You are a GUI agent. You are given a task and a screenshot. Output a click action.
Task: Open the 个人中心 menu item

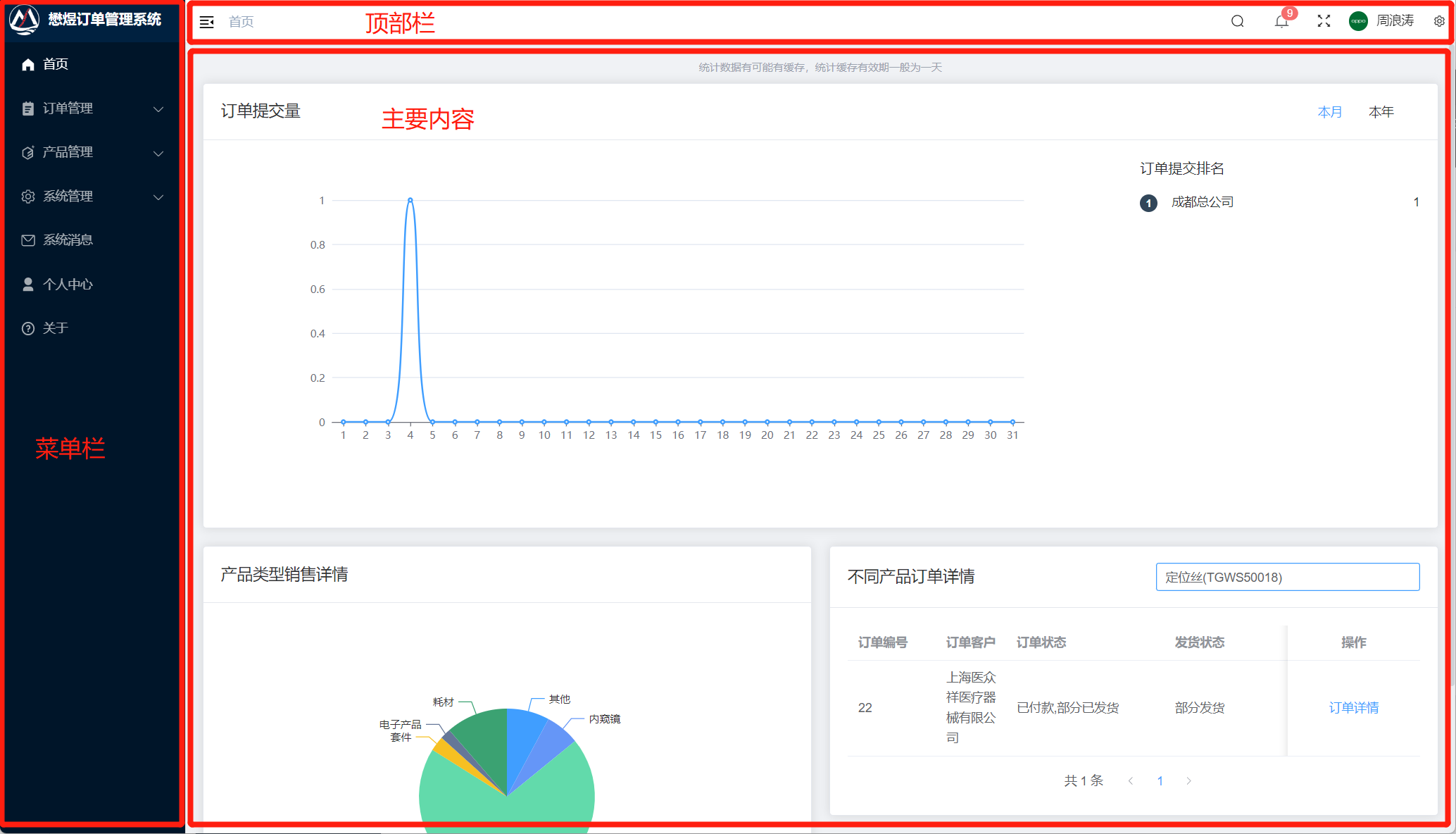click(x=92, y=284)
